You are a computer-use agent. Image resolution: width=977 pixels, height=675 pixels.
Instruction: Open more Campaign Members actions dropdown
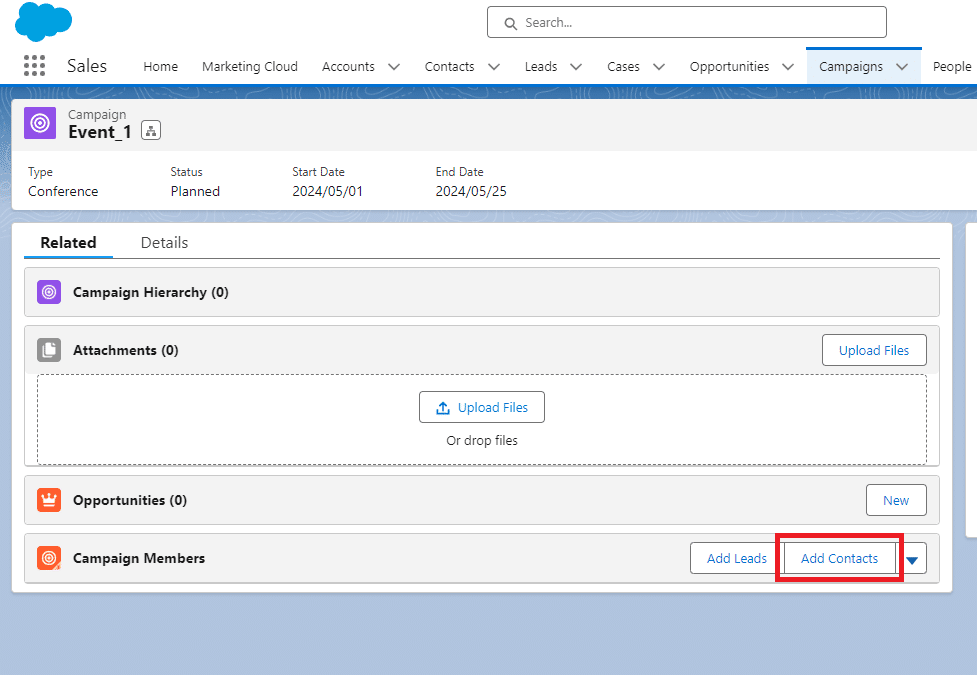point(912,558)
